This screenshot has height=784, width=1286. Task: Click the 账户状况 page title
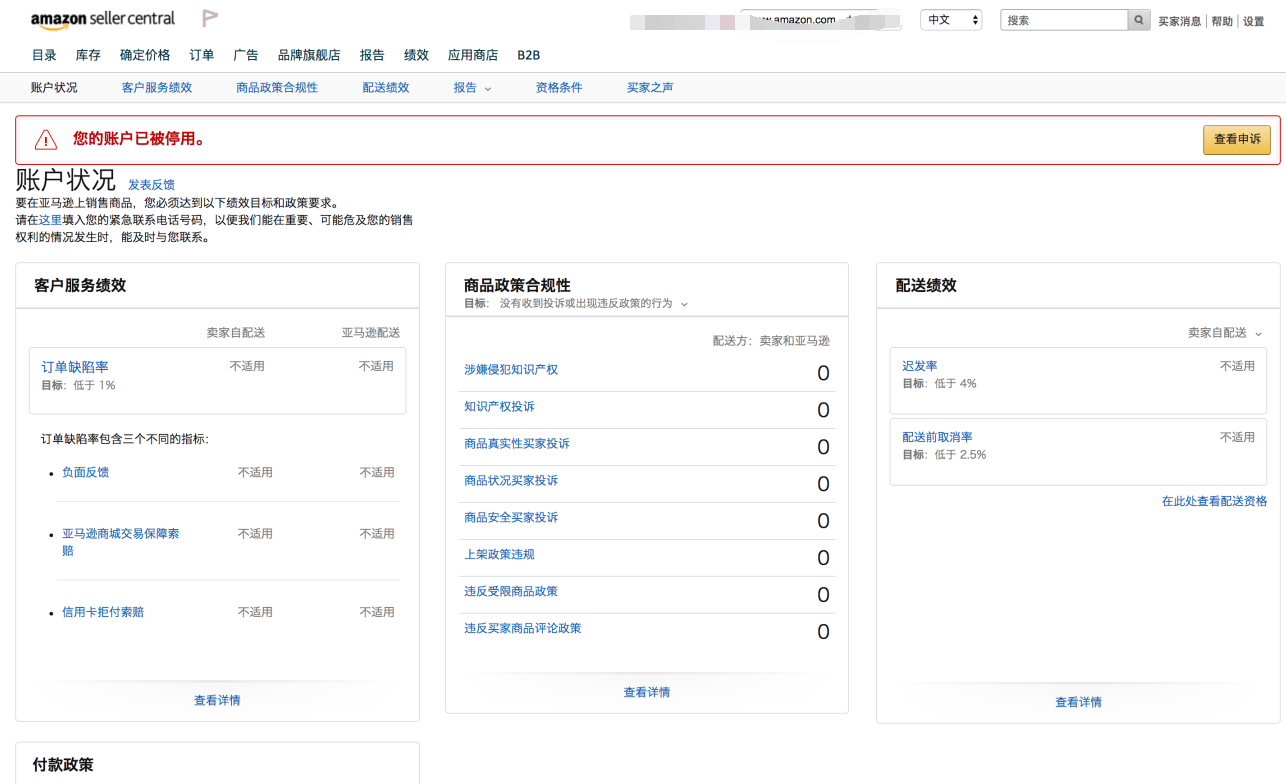point(66,181)
